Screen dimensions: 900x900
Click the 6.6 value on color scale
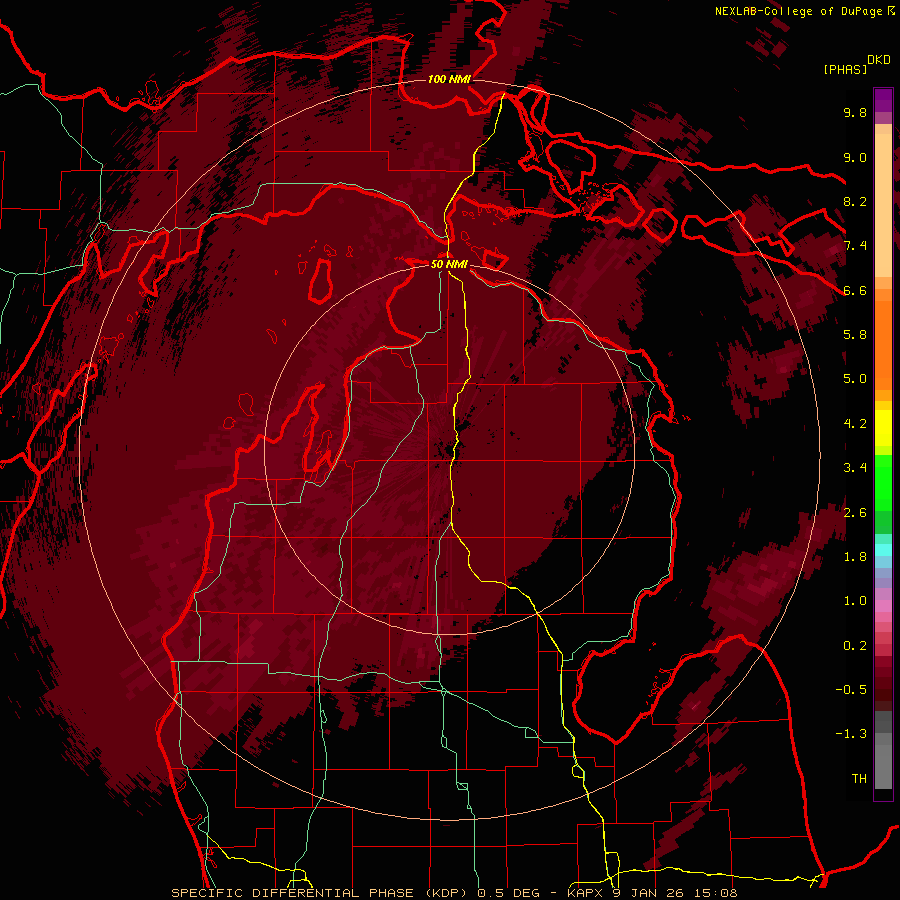point(855,290)
